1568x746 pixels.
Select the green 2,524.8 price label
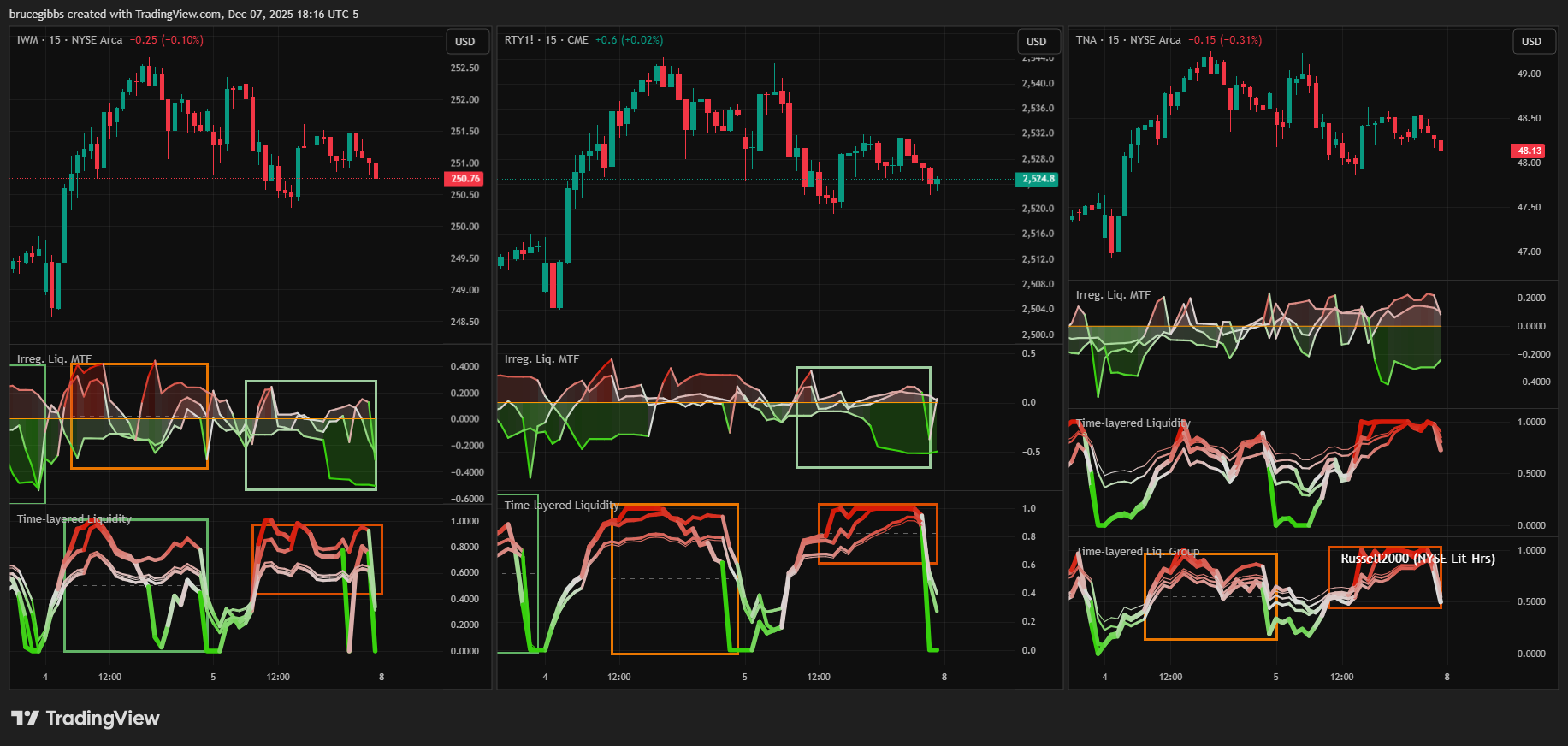click(x=1037, y=179)
